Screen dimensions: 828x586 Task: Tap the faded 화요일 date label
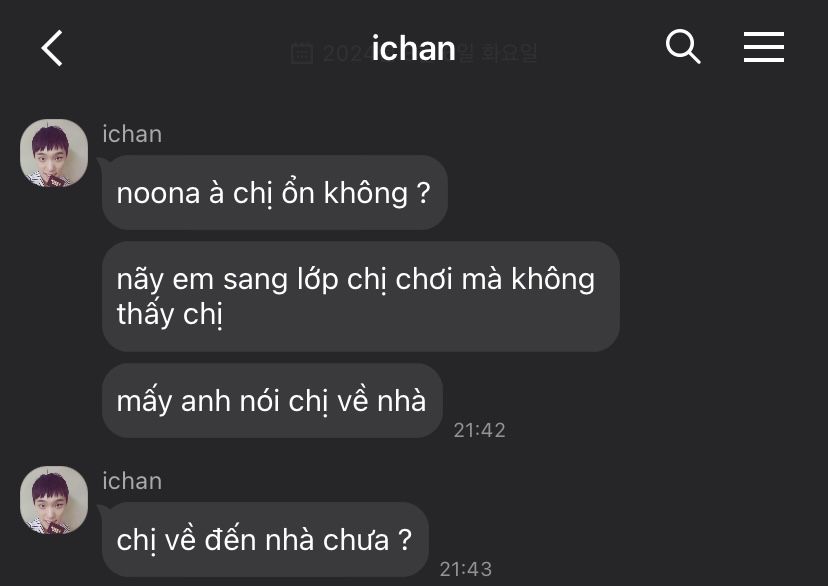507,53
